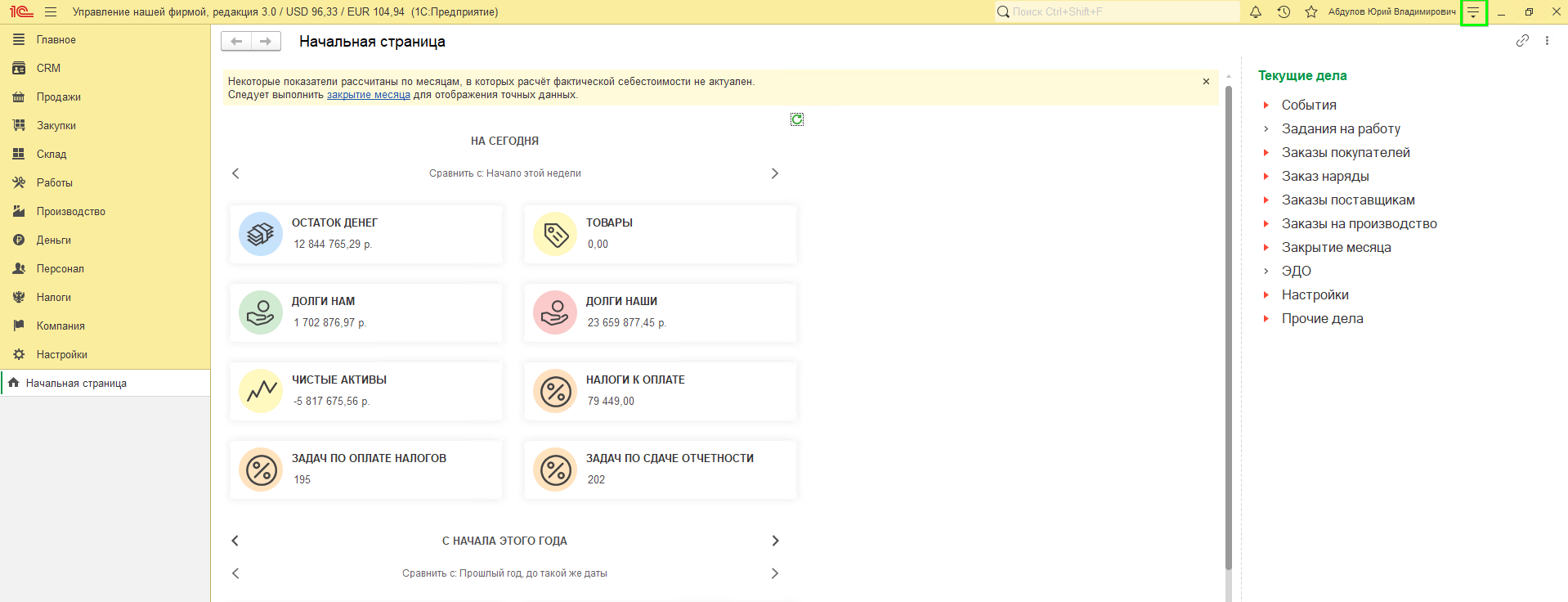Click the Налоги к оплате percent icon
The width and height of the screenshot is (1568, 602).
point(555,391)
